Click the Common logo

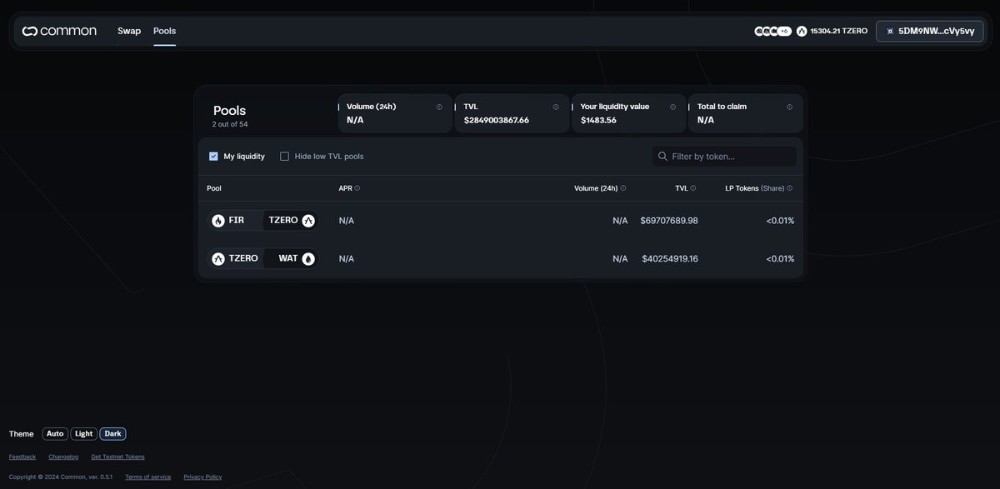tap(59, 31)
